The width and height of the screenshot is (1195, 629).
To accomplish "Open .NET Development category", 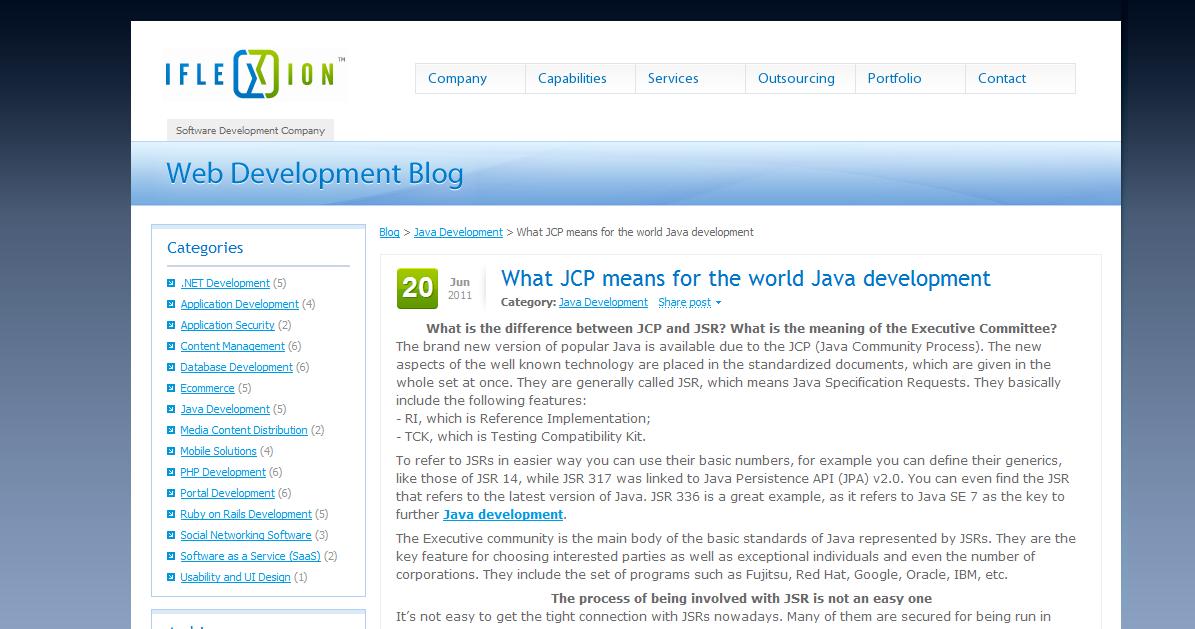I will coord(225,283).
